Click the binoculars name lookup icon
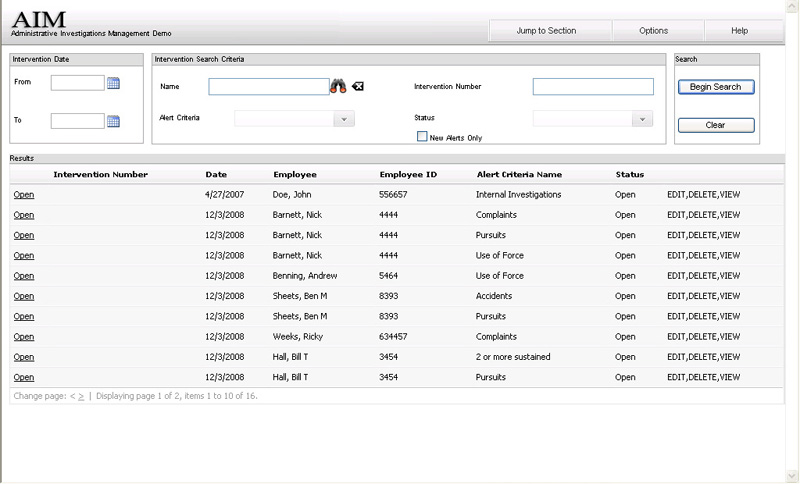 pos(338,87)
